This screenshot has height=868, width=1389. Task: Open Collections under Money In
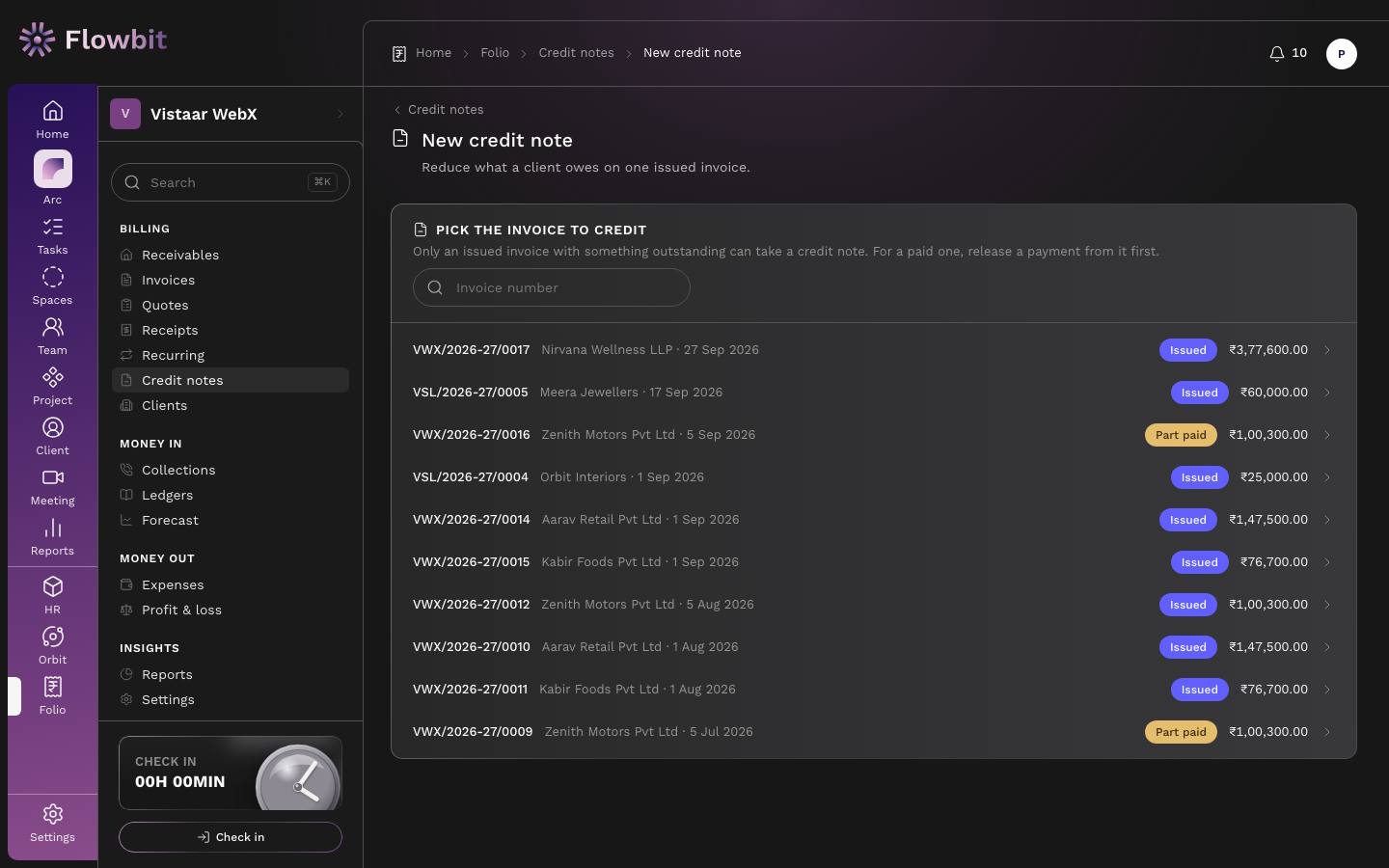tap(231, 470)
